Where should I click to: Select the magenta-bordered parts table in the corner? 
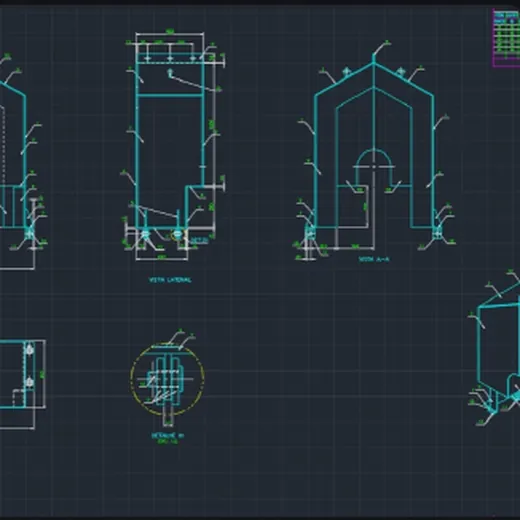pos(506,38)
